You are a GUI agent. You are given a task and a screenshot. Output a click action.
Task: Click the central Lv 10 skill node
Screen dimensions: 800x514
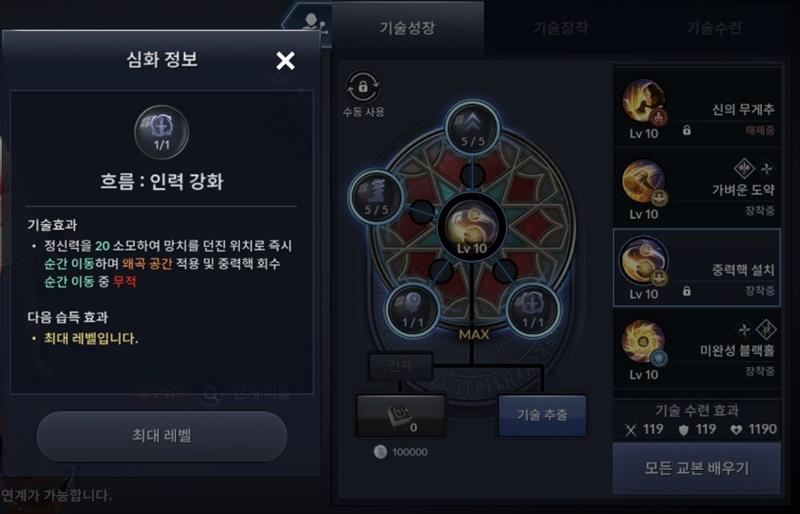(472, 228)
